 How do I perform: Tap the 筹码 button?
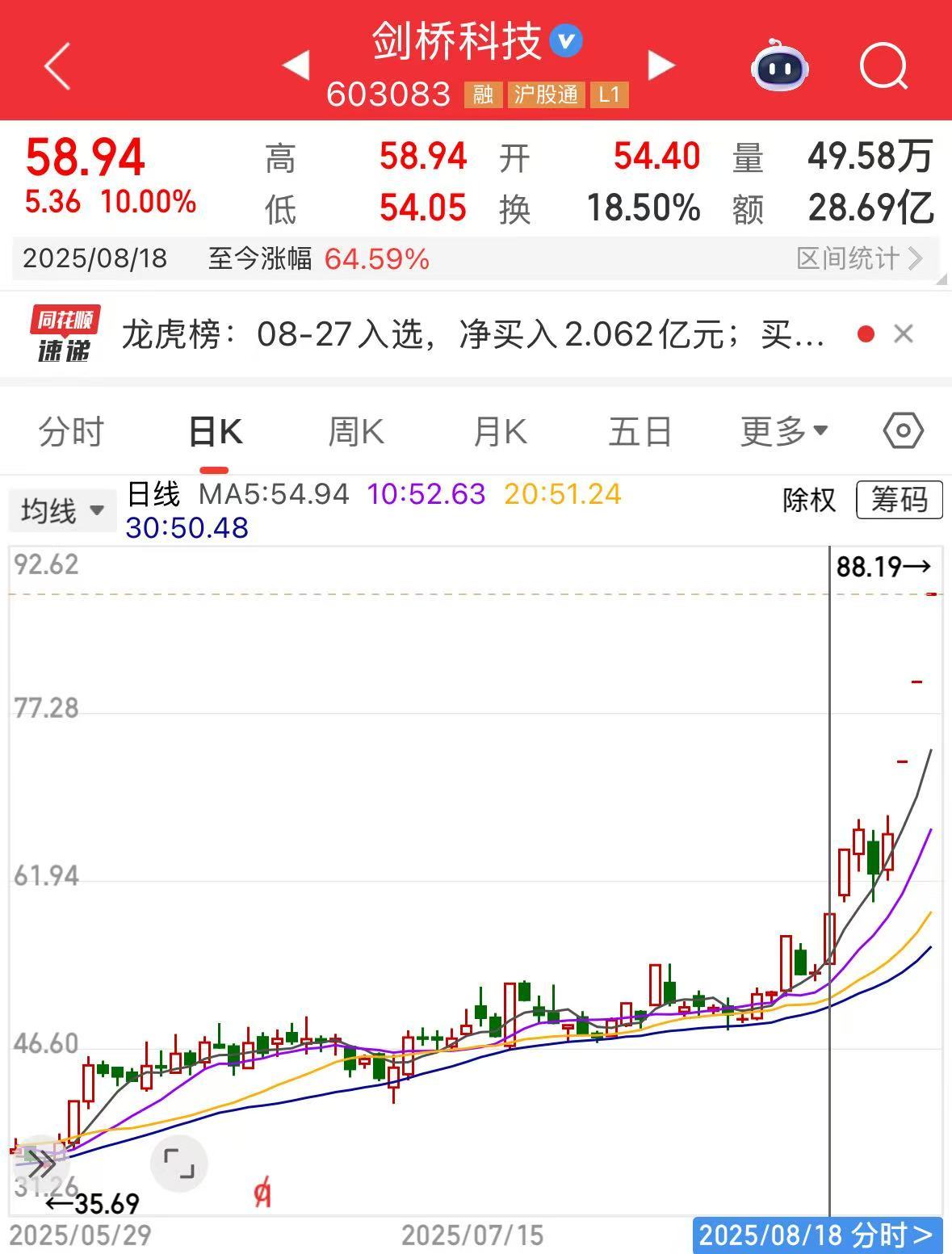tap(899, 500)
